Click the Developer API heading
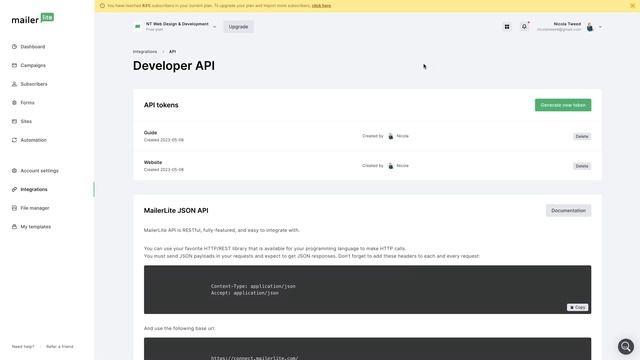Viewport: 640px width, 360px height. [174, 66]
